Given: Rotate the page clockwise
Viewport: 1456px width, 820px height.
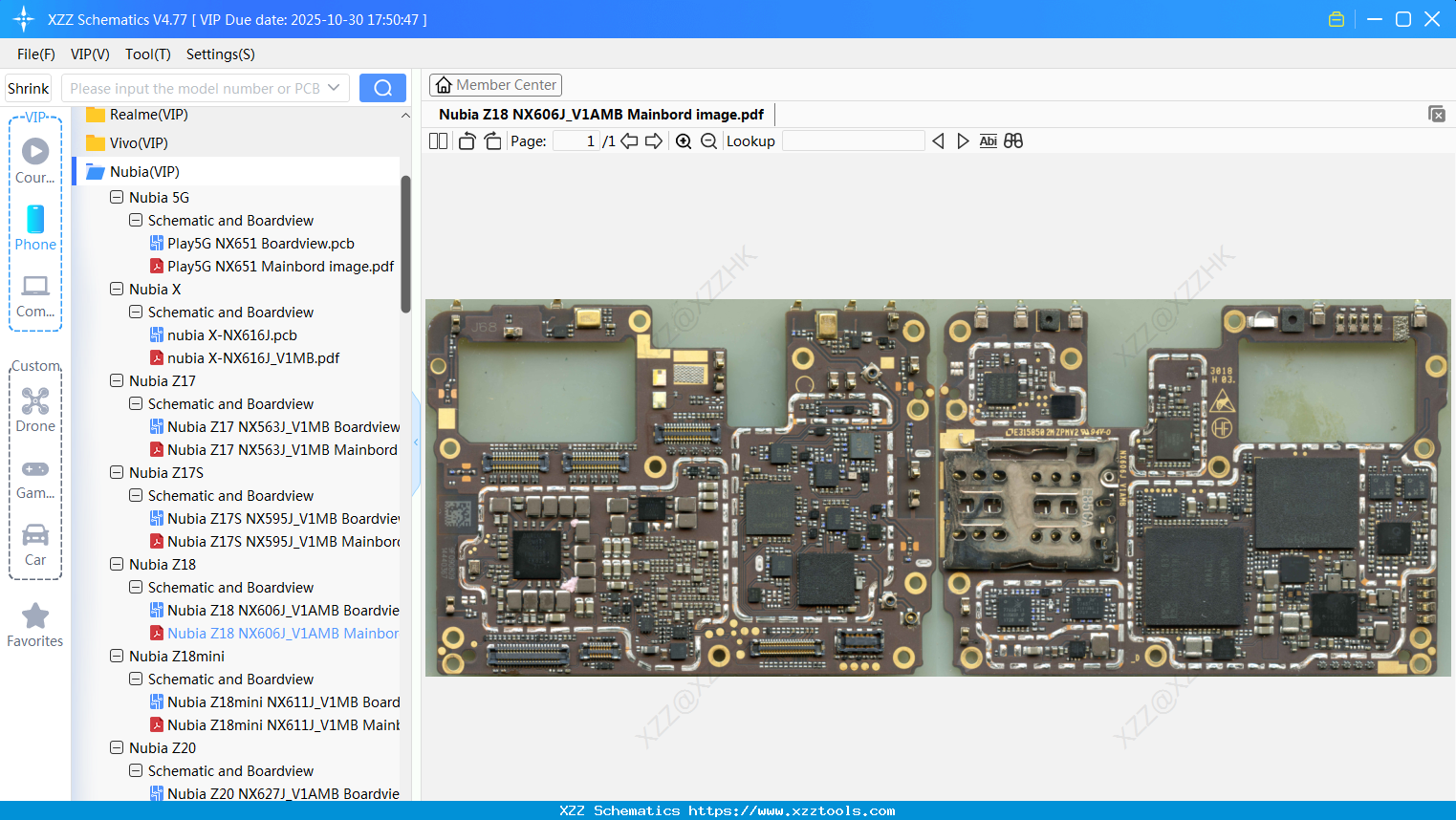Looking at the screenshot, I should [491, 140].
